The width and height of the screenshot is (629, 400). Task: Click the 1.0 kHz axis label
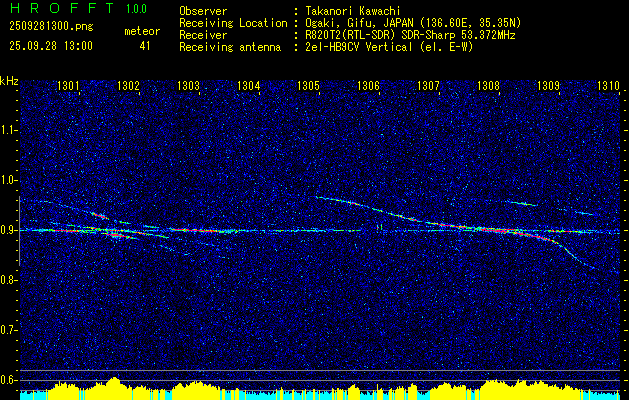click(x=8, y=181)
